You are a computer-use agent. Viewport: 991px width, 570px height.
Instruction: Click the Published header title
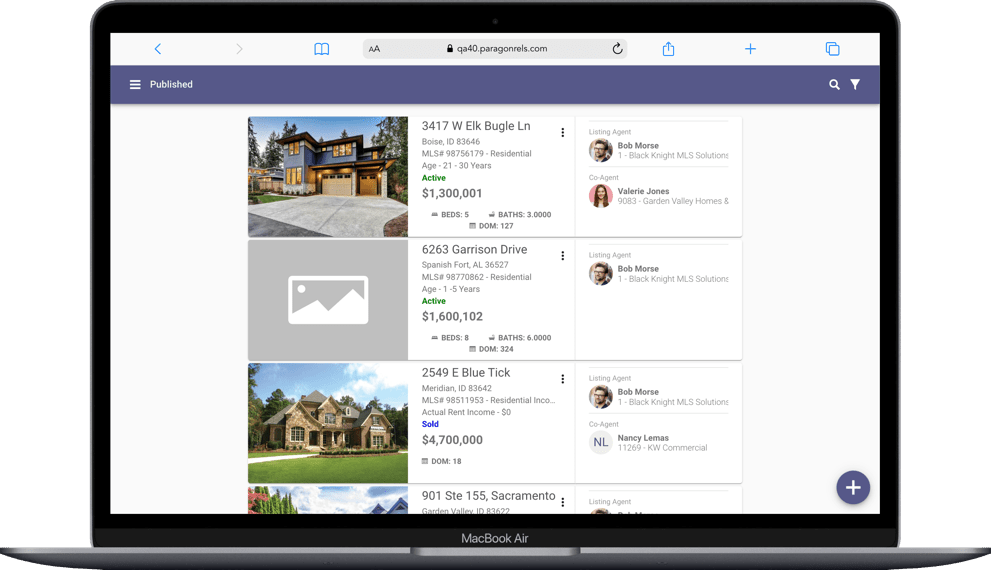pyautogui.click(x=171, y=85)
